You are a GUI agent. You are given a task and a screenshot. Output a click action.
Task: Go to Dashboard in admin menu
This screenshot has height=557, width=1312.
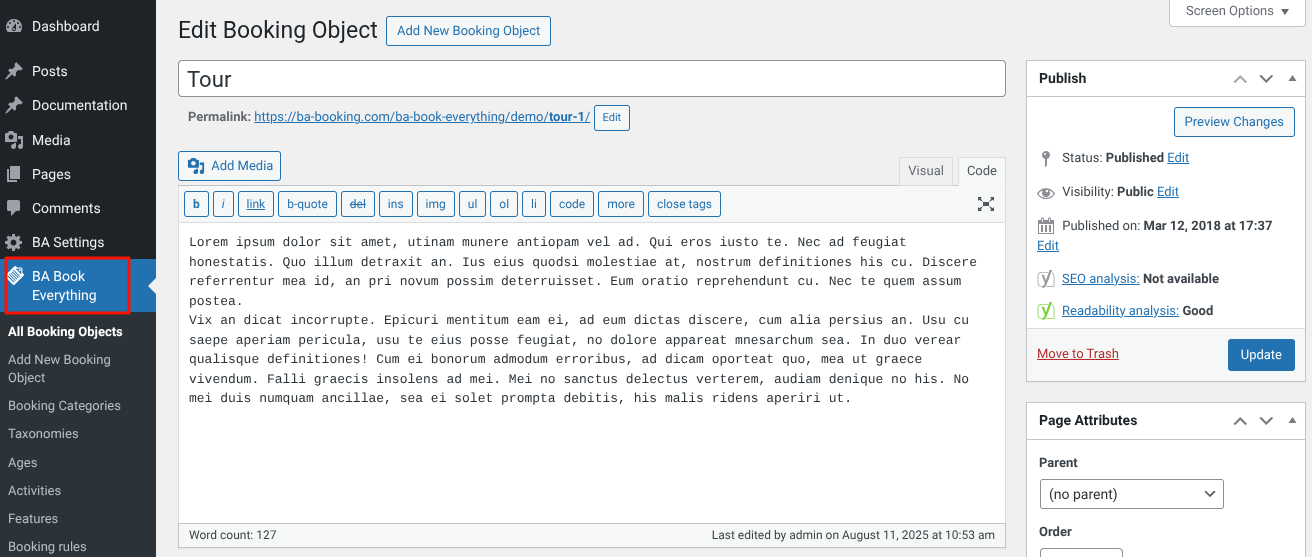point(65,26)
